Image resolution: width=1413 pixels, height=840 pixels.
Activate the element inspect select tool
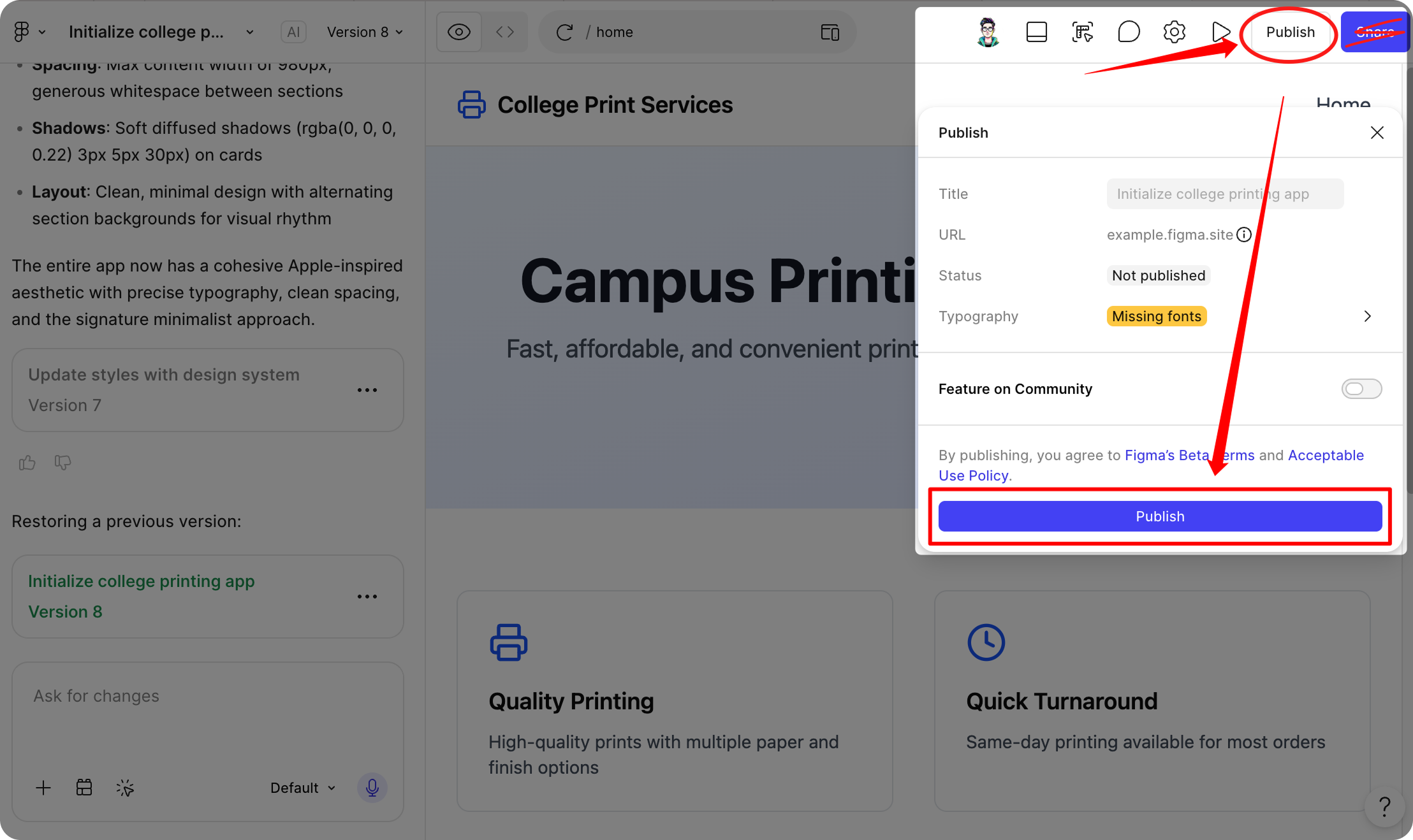1083,32
